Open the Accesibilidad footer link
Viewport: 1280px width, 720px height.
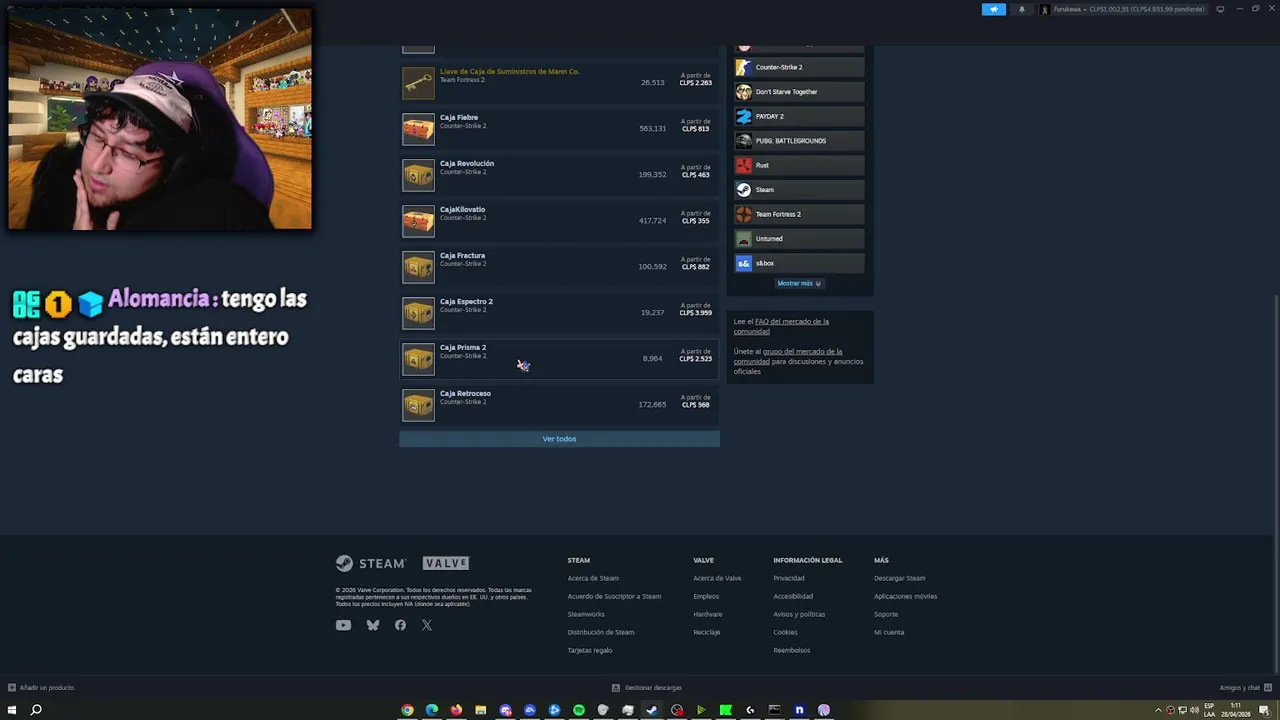(x=793, y=596)
